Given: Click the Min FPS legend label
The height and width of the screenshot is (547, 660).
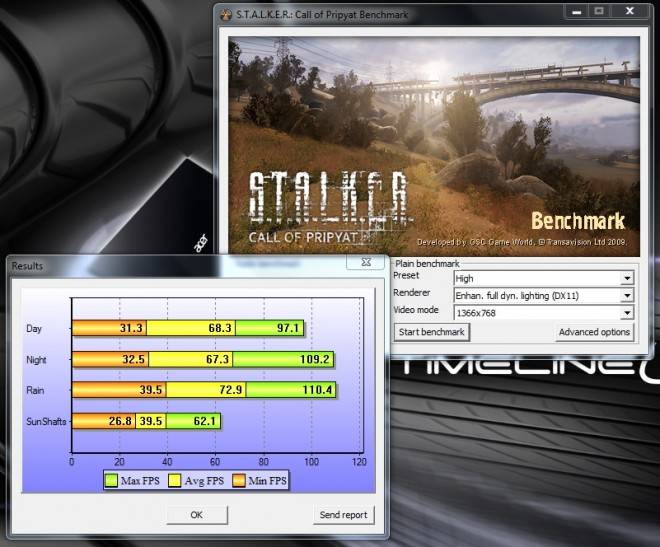Looking at the screenshot, I should point(268,481).
